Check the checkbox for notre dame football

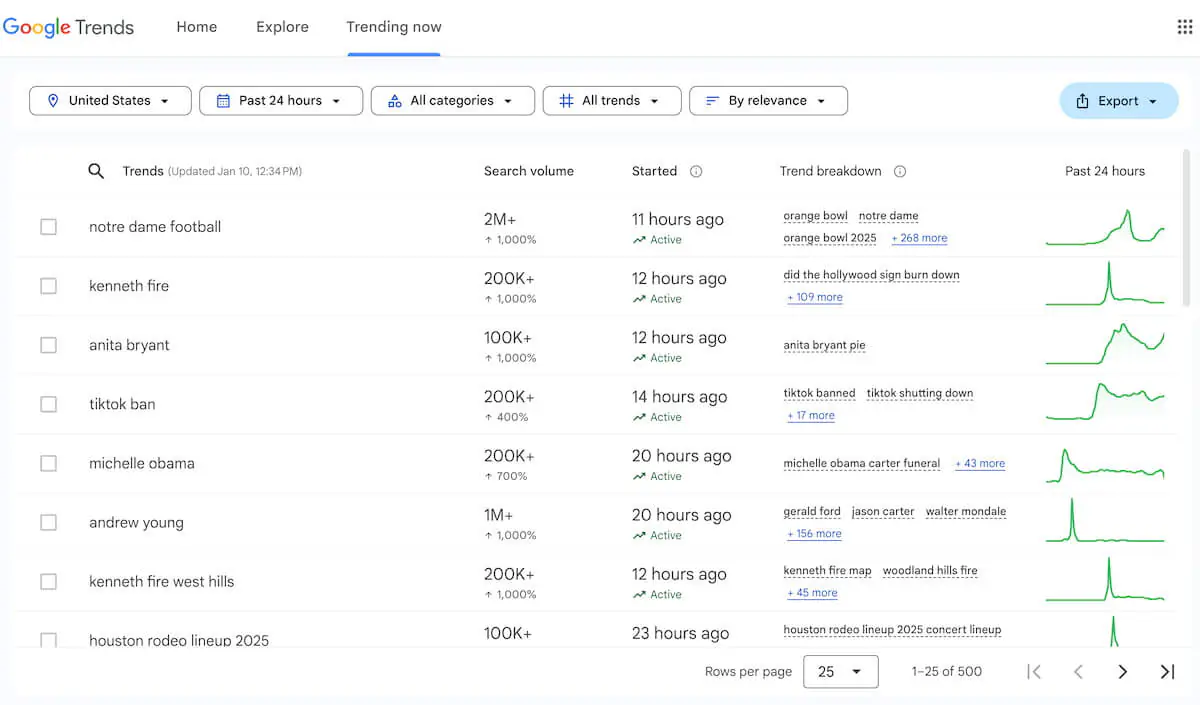pyautogui.click(x=48, y=227)
